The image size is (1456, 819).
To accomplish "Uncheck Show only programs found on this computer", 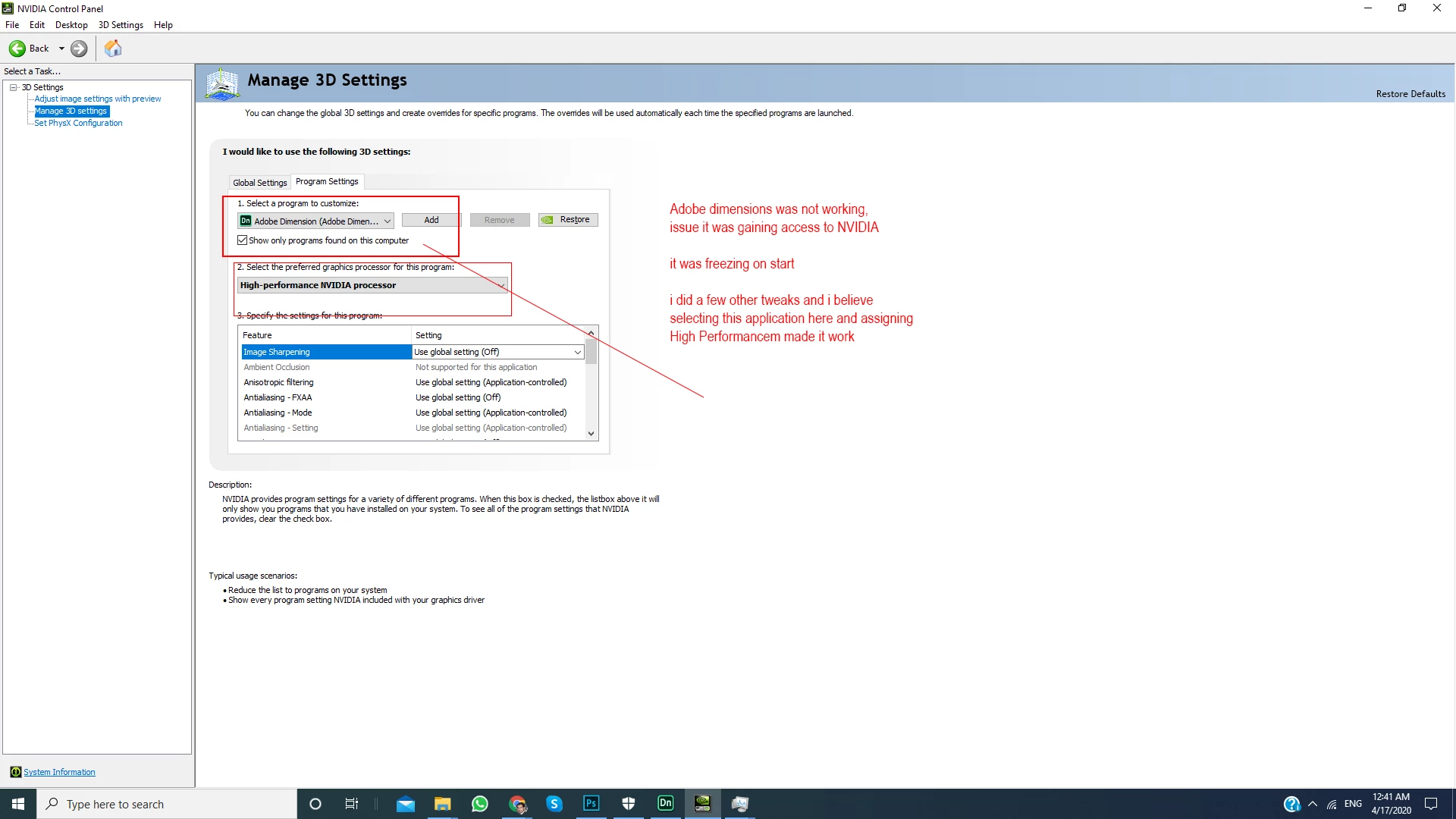I will [x=243, y=240].
